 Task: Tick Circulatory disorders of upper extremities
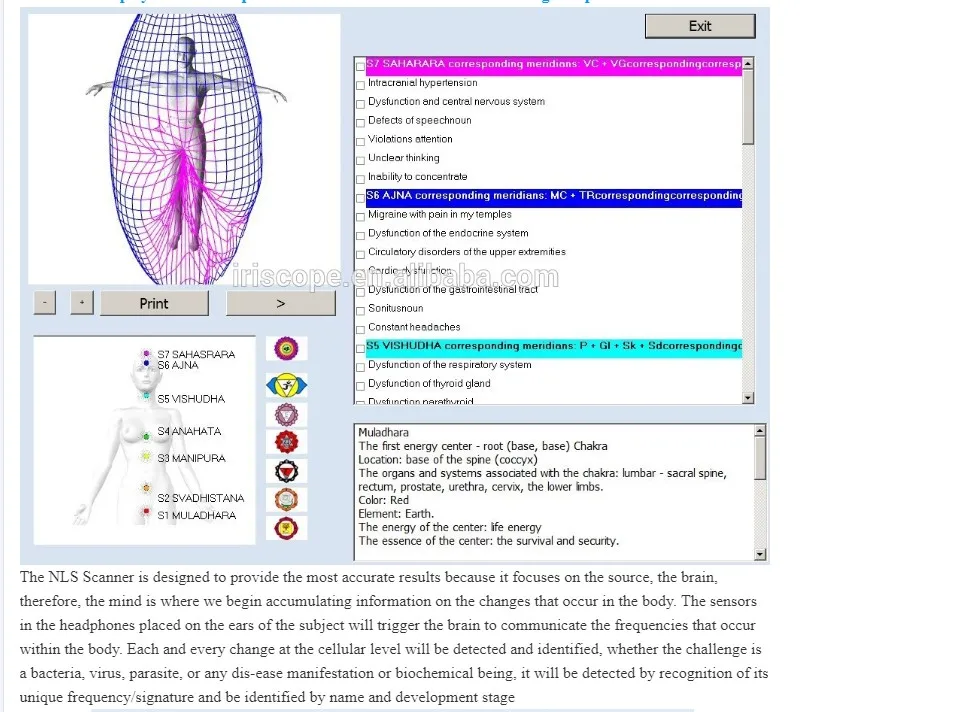pyautogui.click(x=361, y=254)
